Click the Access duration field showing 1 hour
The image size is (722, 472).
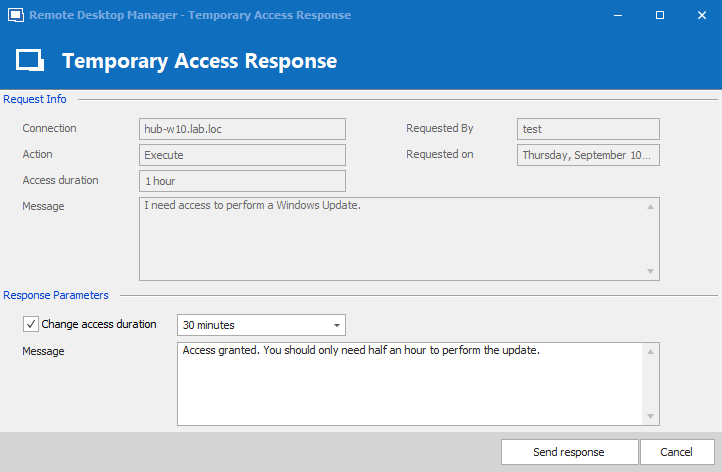[x=242, y=181]
